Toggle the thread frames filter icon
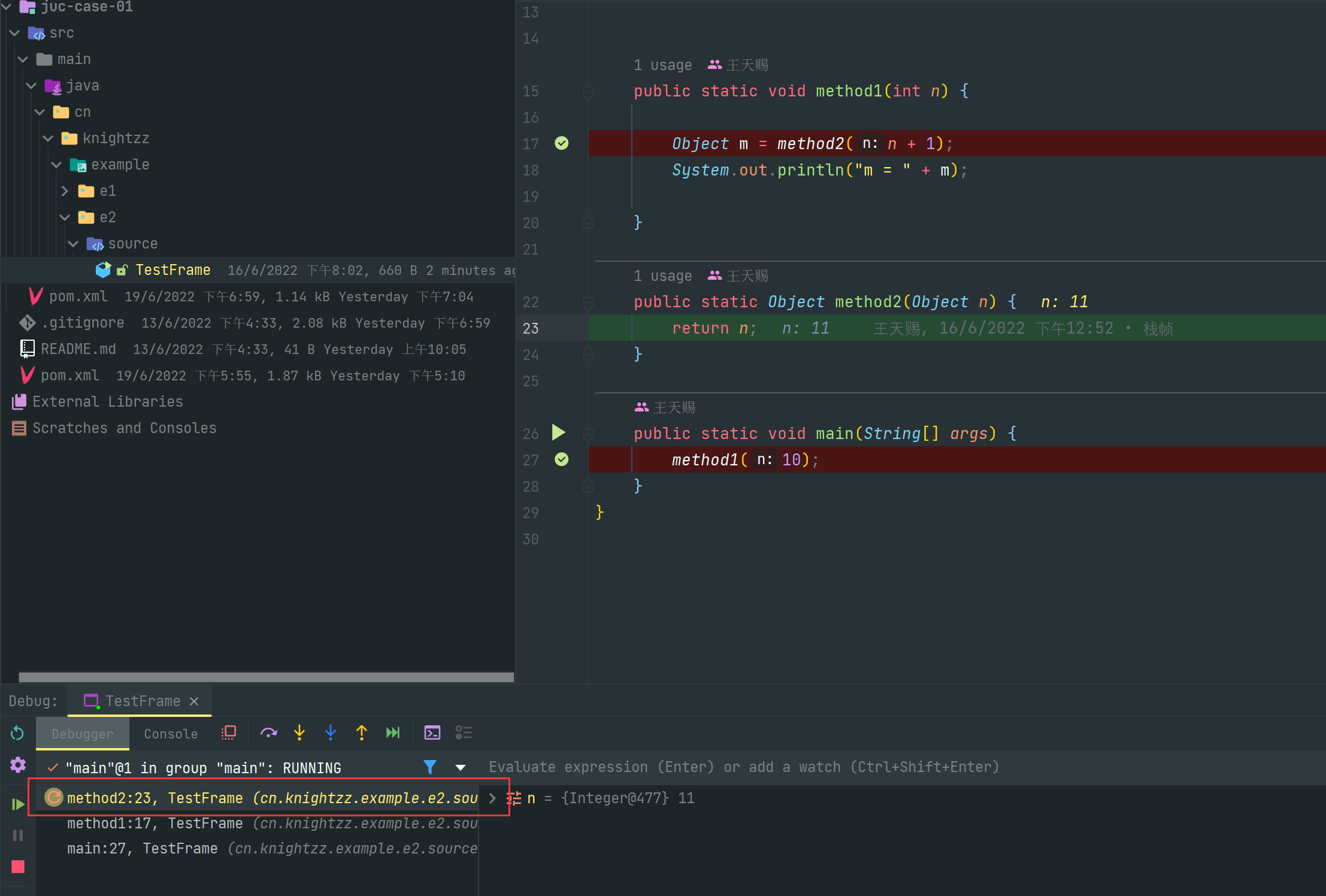This screenshot has width=1326, height=896. click(x=429, y=767)
